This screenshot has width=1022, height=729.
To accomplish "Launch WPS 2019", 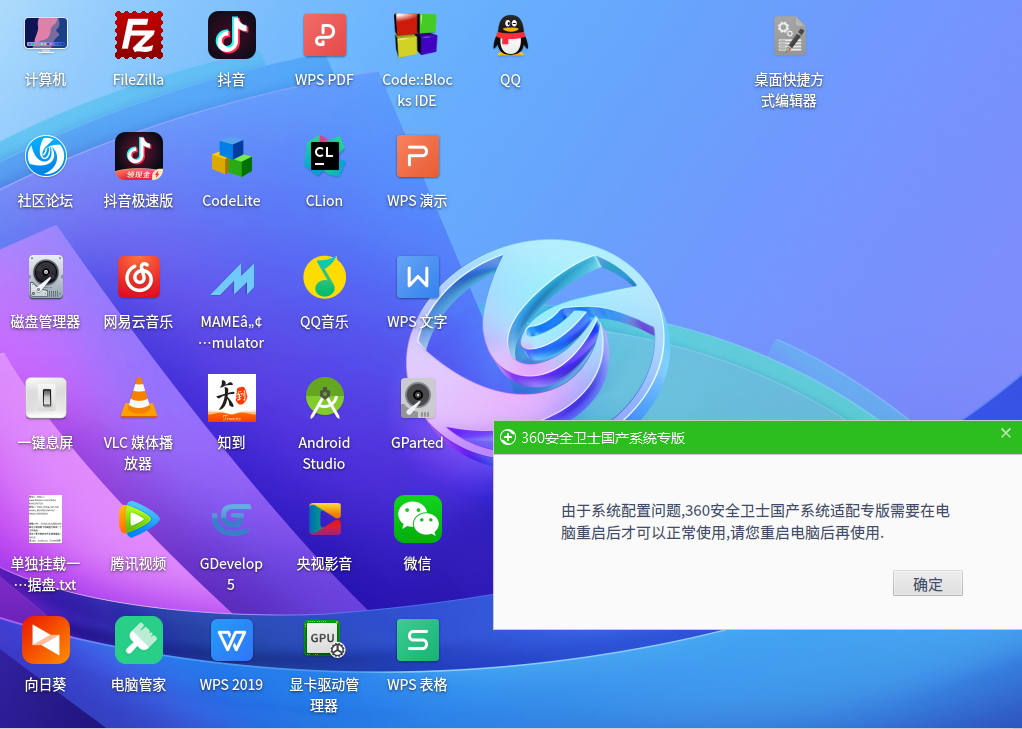I will pyautogui.click(x=231, y=640).
